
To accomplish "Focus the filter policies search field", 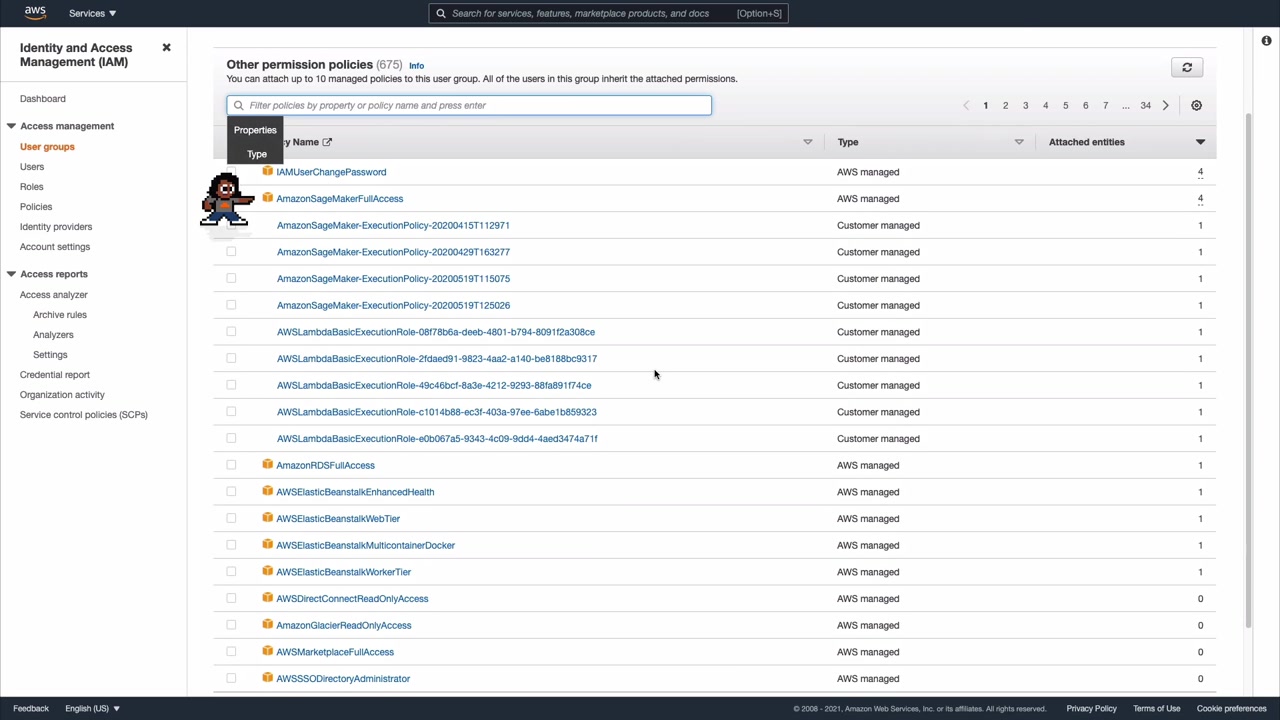I will coord(470,105).
